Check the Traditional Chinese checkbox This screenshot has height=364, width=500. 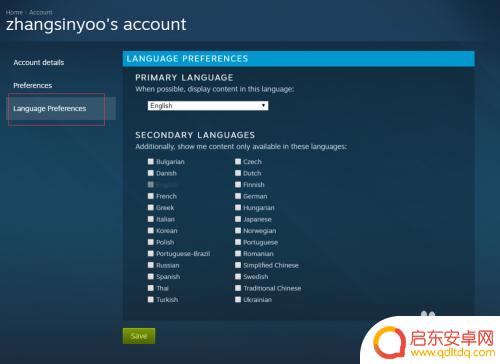coord(238,288)
